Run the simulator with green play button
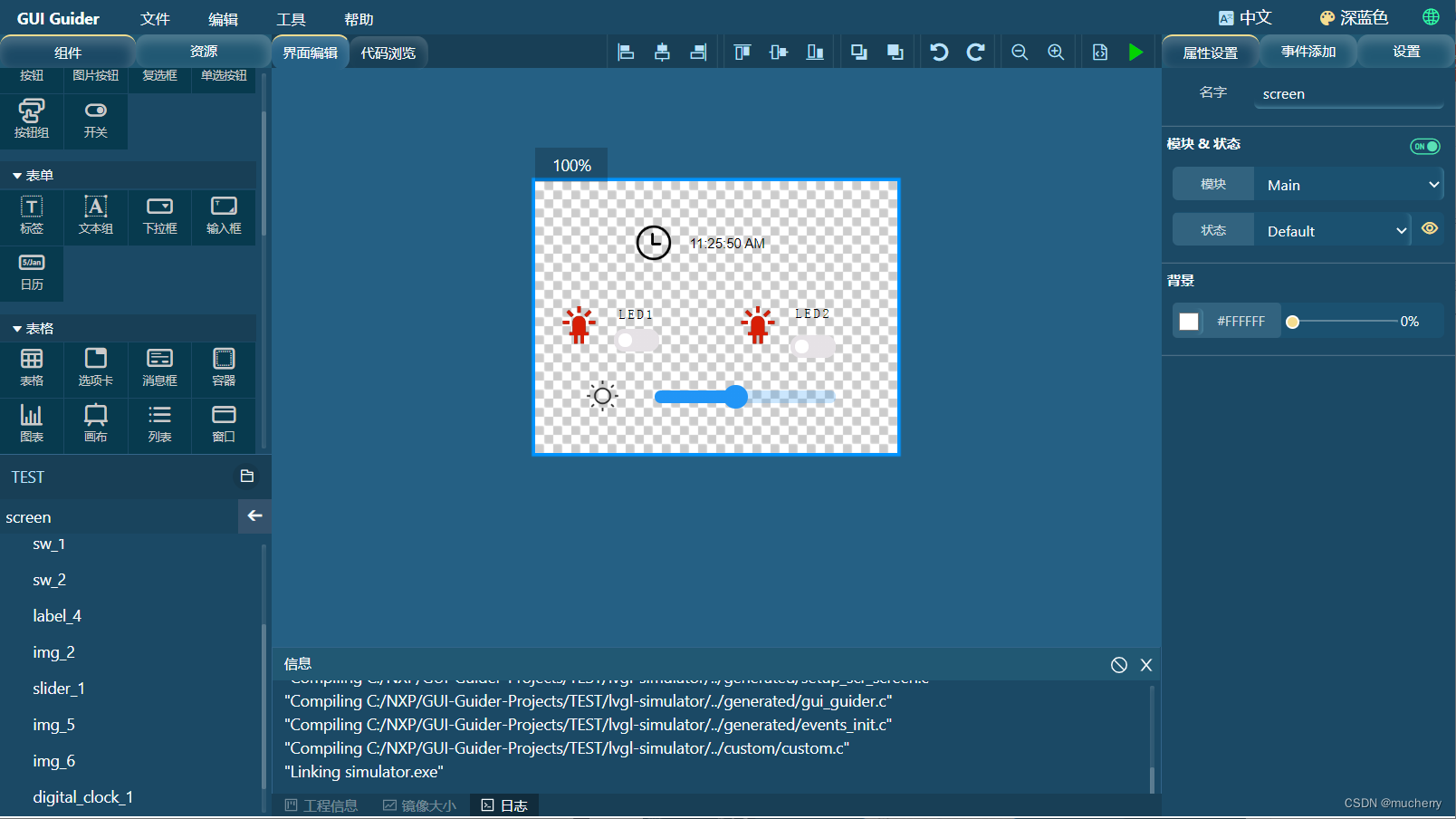Image resolution: width=1456 pixels, height=819 pixels. [x=1135, y=53]
